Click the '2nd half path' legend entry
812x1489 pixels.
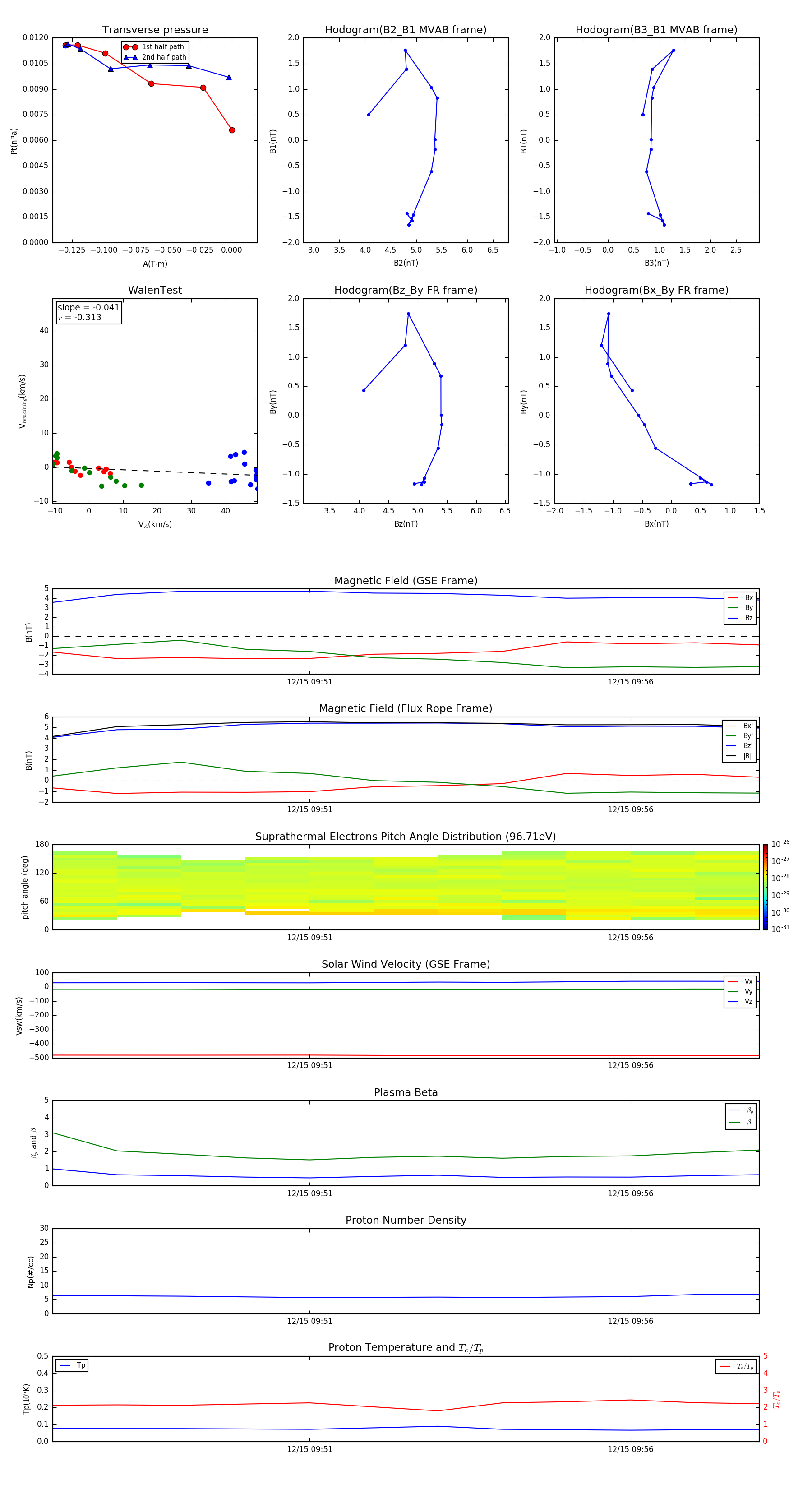point(155,57)
